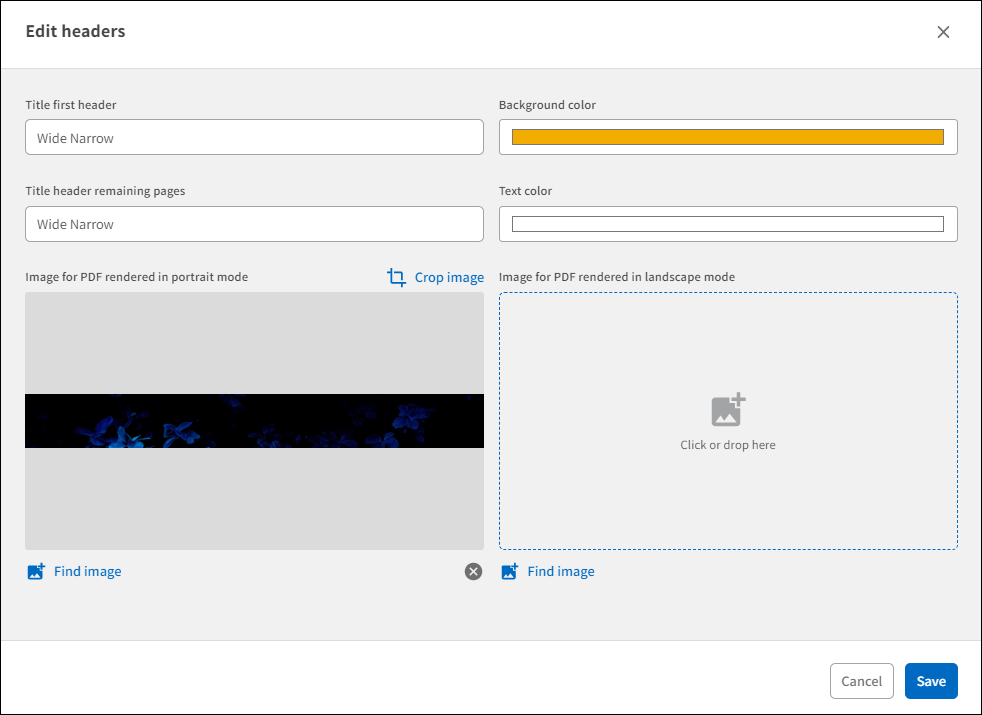This screenshot has width=982, height=715.
Task: Click Title first header input field
Action: point(254,137)
